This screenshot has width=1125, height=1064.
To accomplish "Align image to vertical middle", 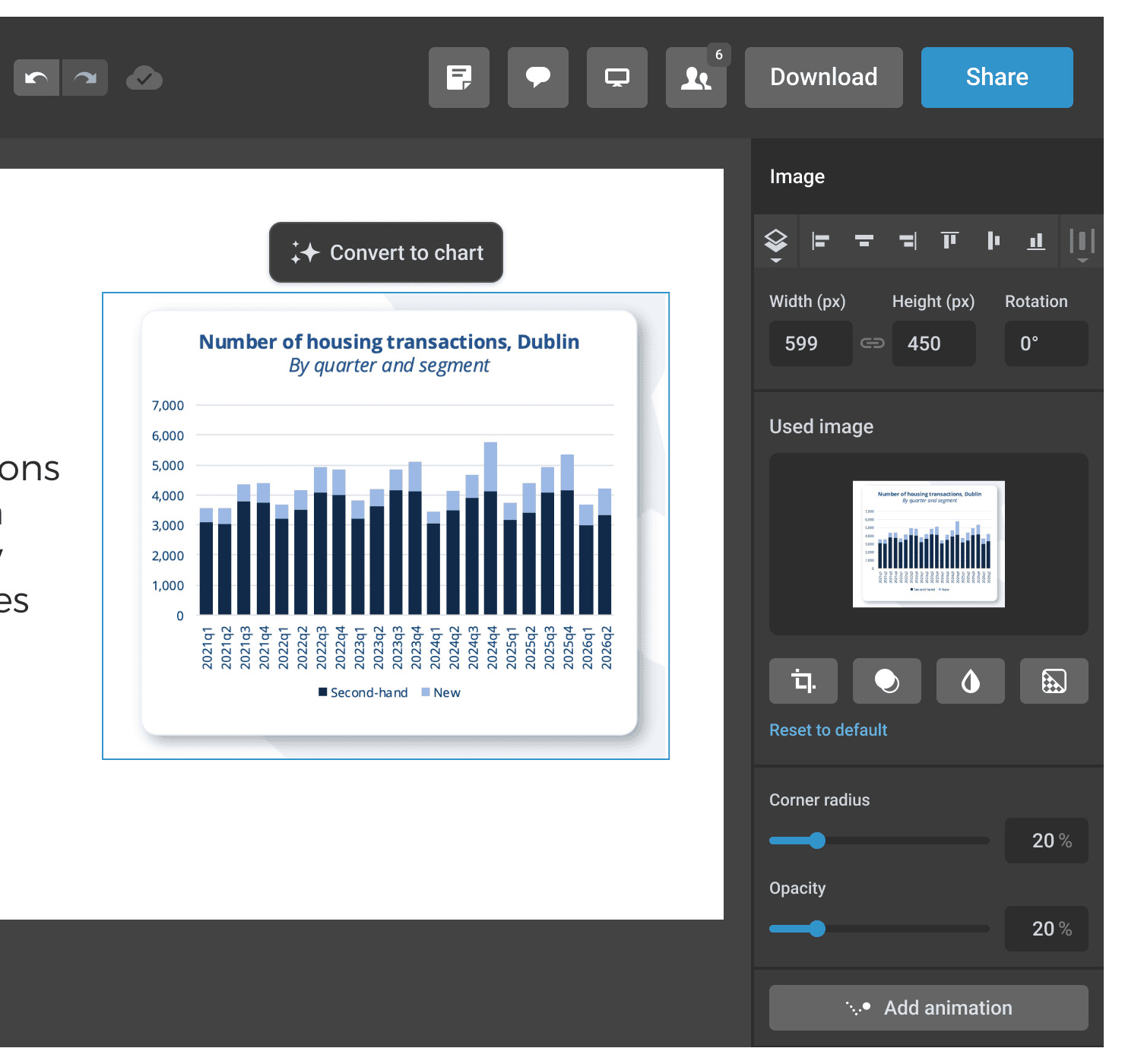I will point(993,241).
